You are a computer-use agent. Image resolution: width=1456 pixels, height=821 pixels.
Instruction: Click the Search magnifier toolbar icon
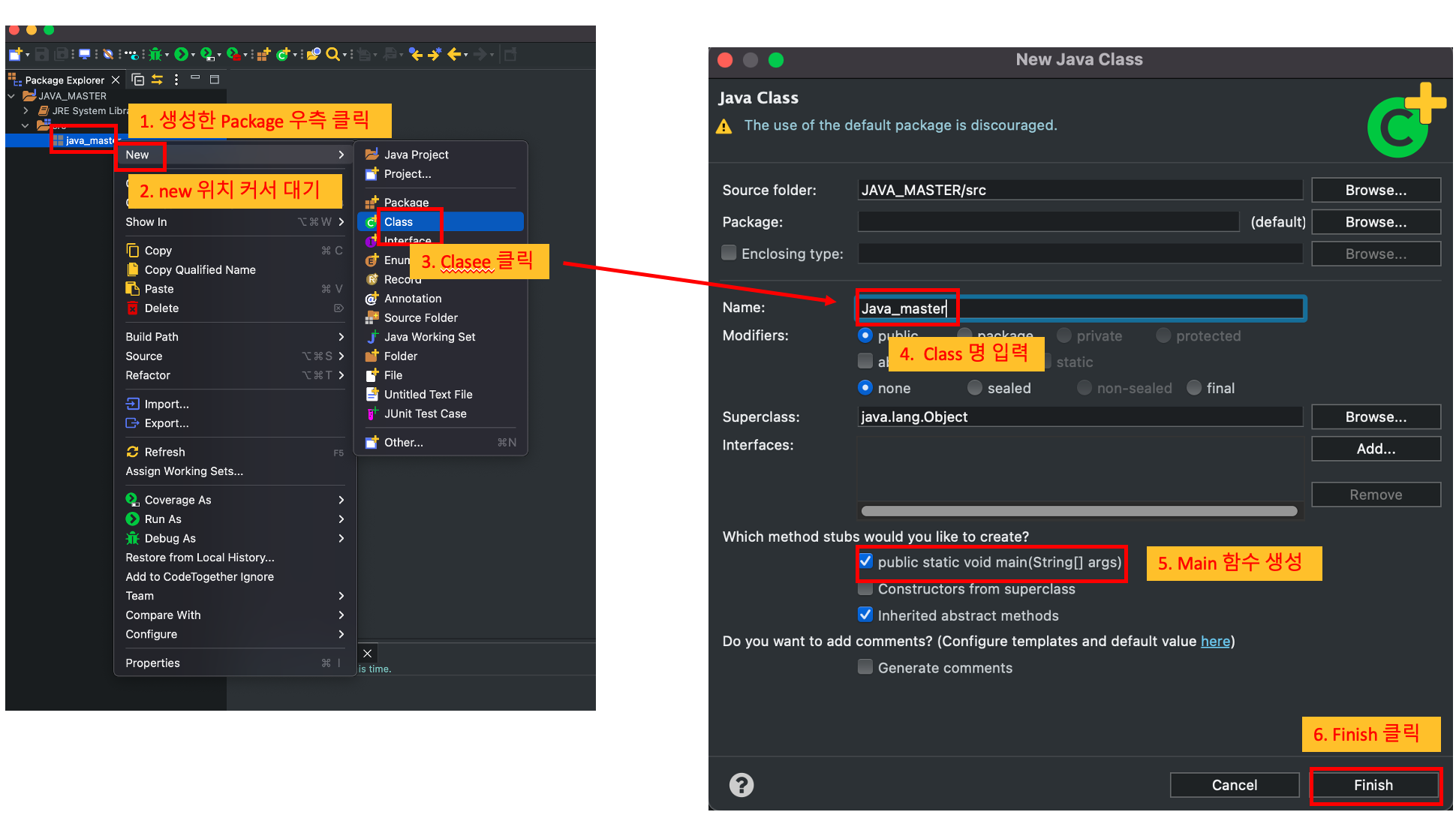(x=332, y=54)
